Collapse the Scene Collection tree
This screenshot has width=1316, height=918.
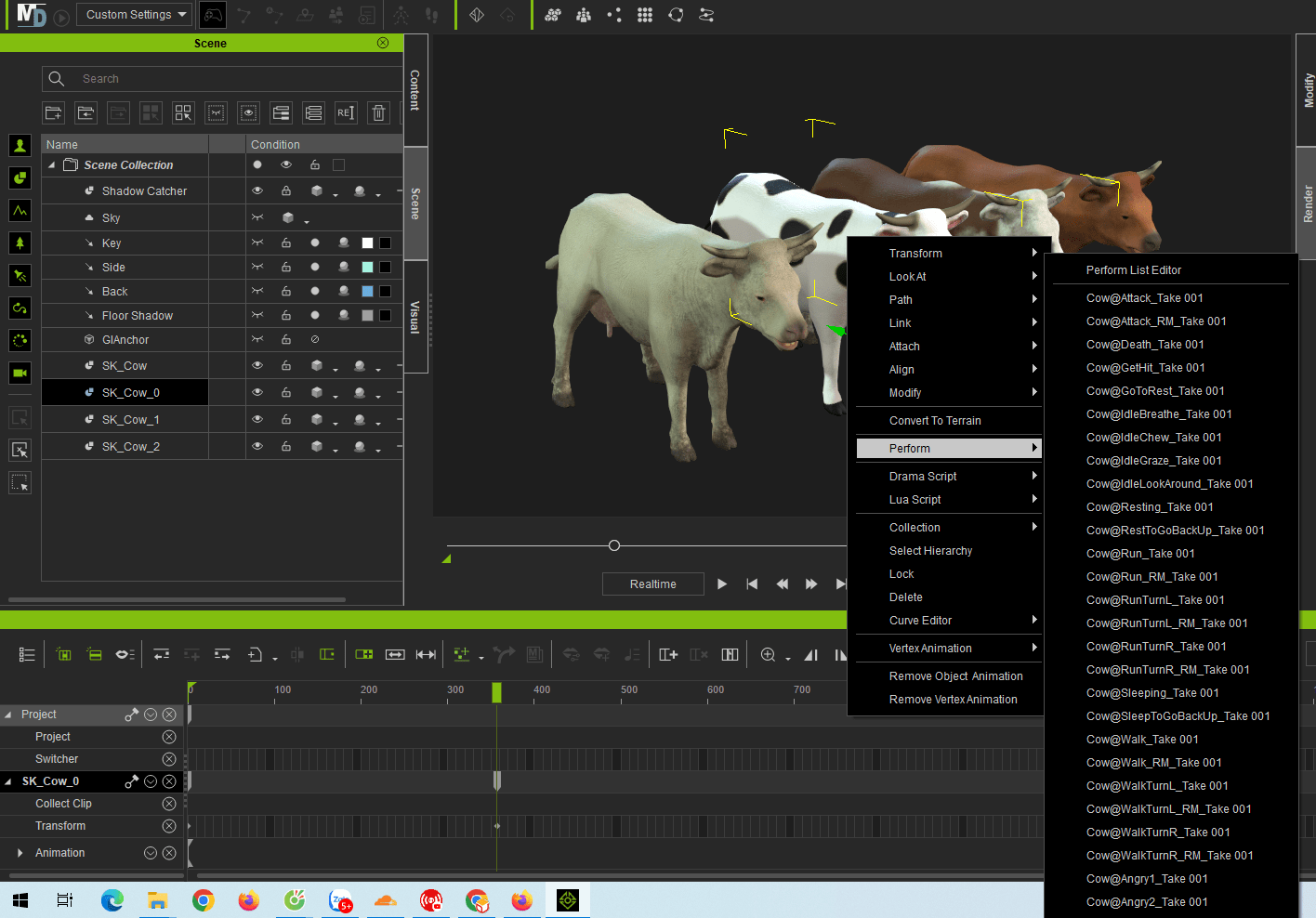(x=52, y=165)
